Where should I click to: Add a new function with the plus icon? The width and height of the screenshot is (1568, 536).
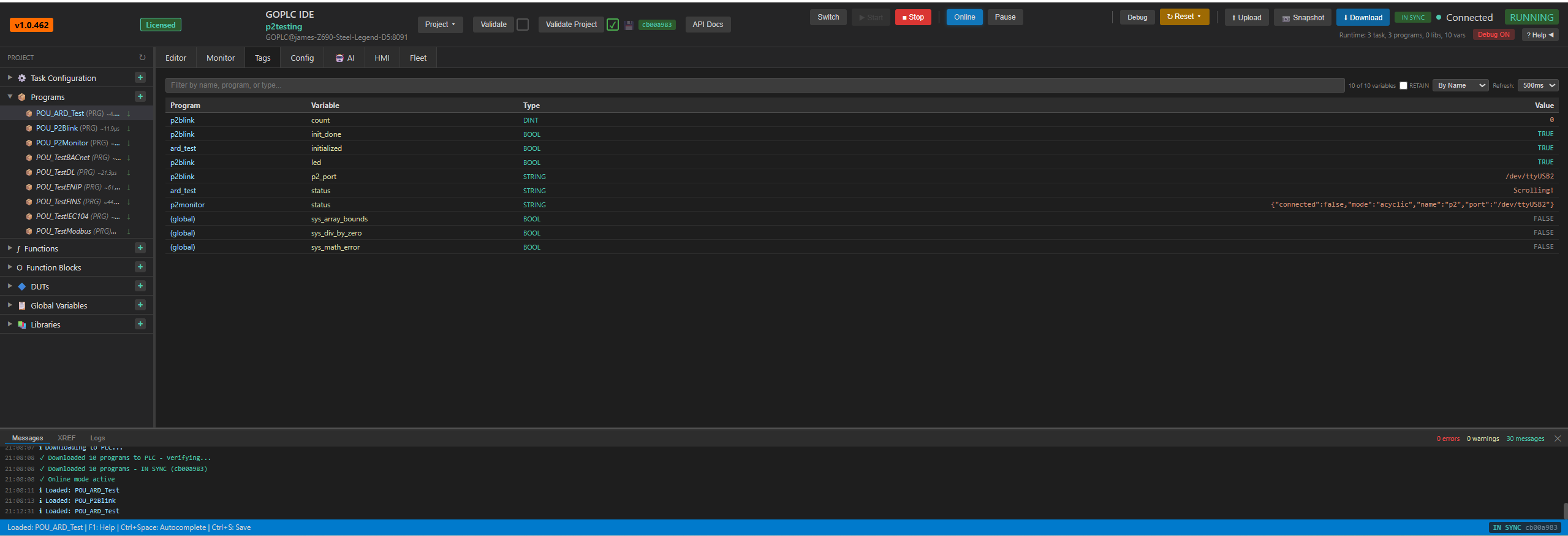pos(140,248)
